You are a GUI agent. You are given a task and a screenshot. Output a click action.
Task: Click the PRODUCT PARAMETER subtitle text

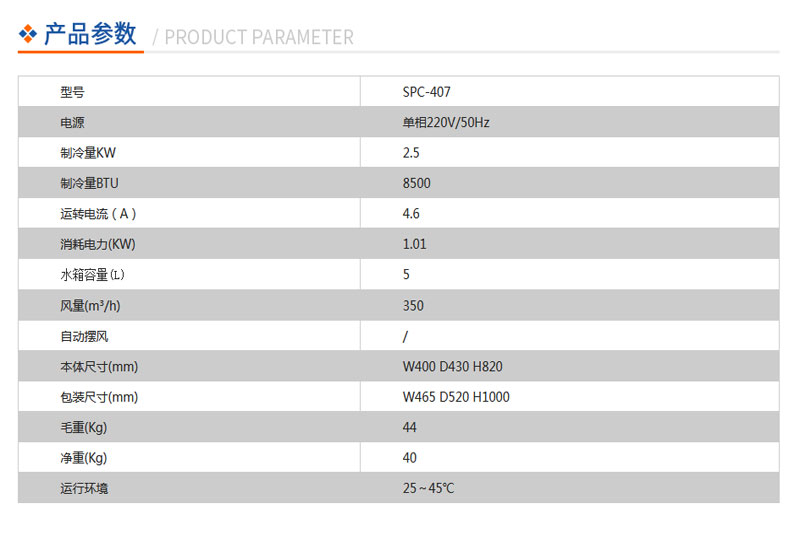click(259, 37)
